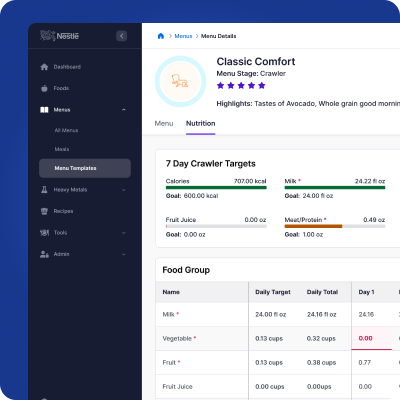Click the Milk target progress bar

point(335,188)
